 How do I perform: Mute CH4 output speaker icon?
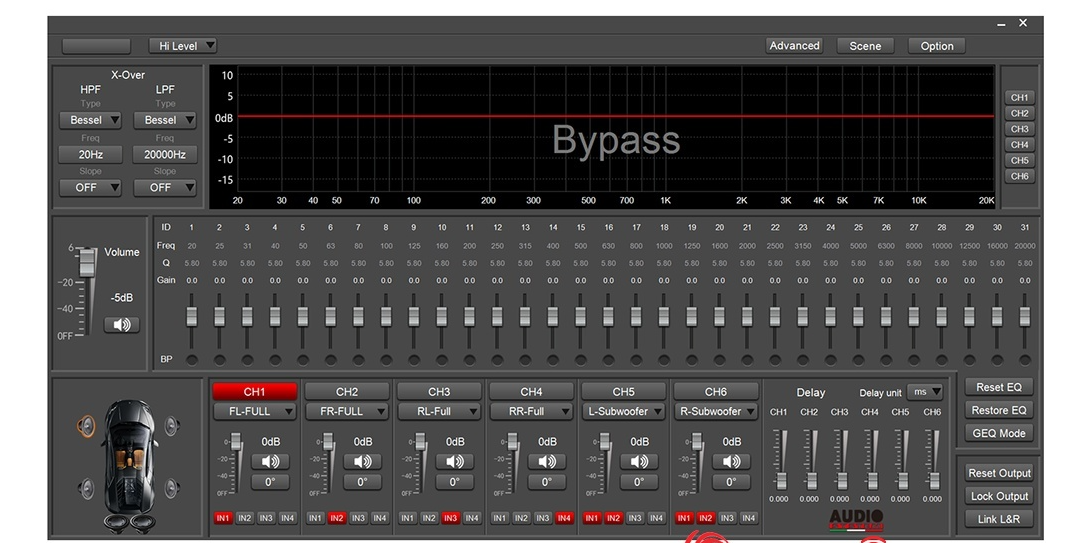[x=547, y=461]
